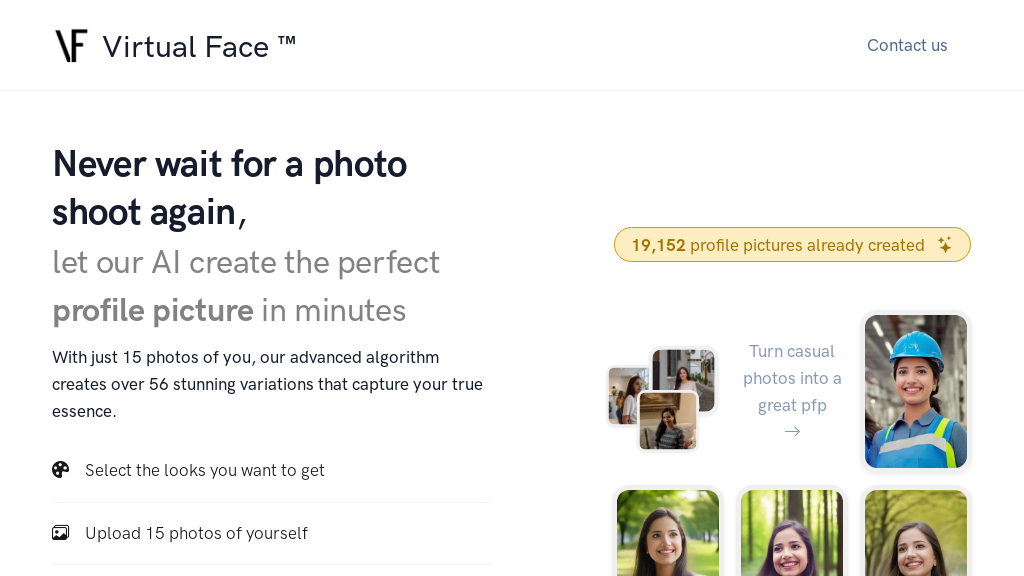This screenshot has width=1024, height=576.
Task: Click 'Turn casual photos into a great pfp' text
Action: coord(792,378)
